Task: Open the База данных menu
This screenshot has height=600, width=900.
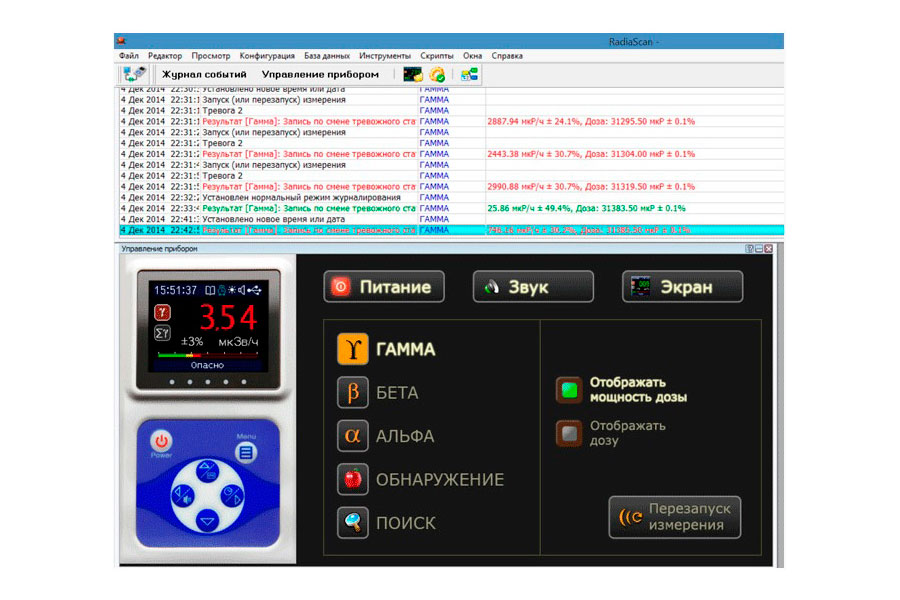Action: tap(327, 56)
